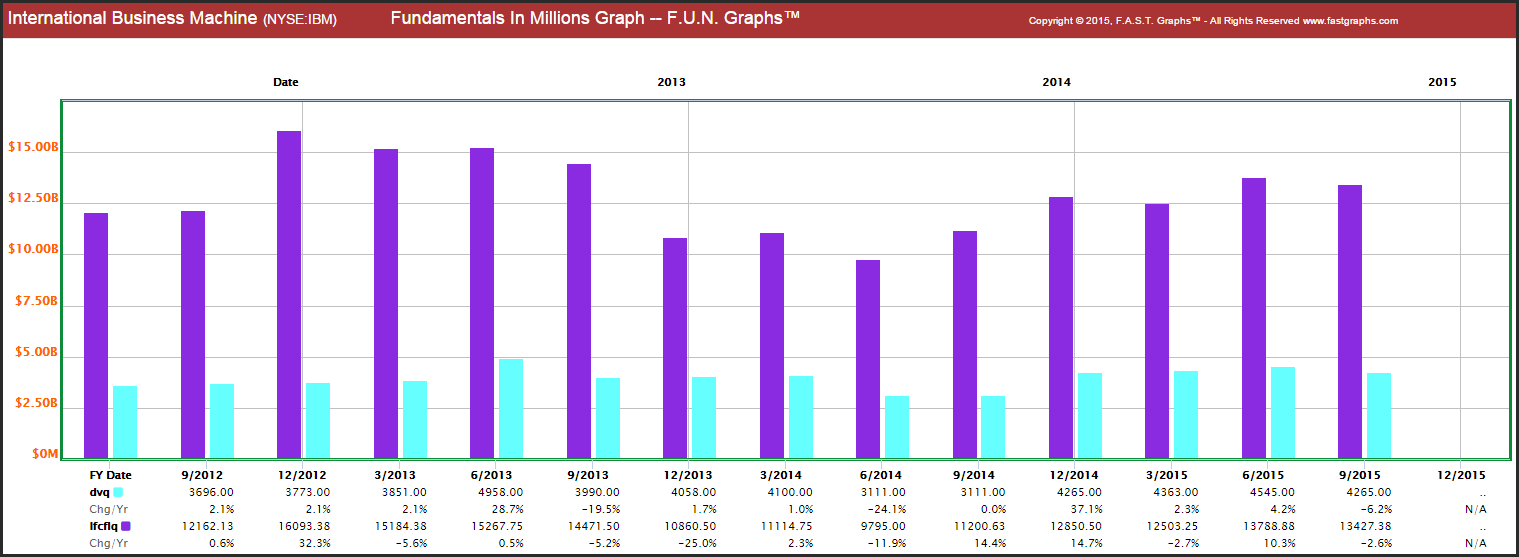
Task: Select the purple bar for 9/2015
Action: [x=1350, y=321]
